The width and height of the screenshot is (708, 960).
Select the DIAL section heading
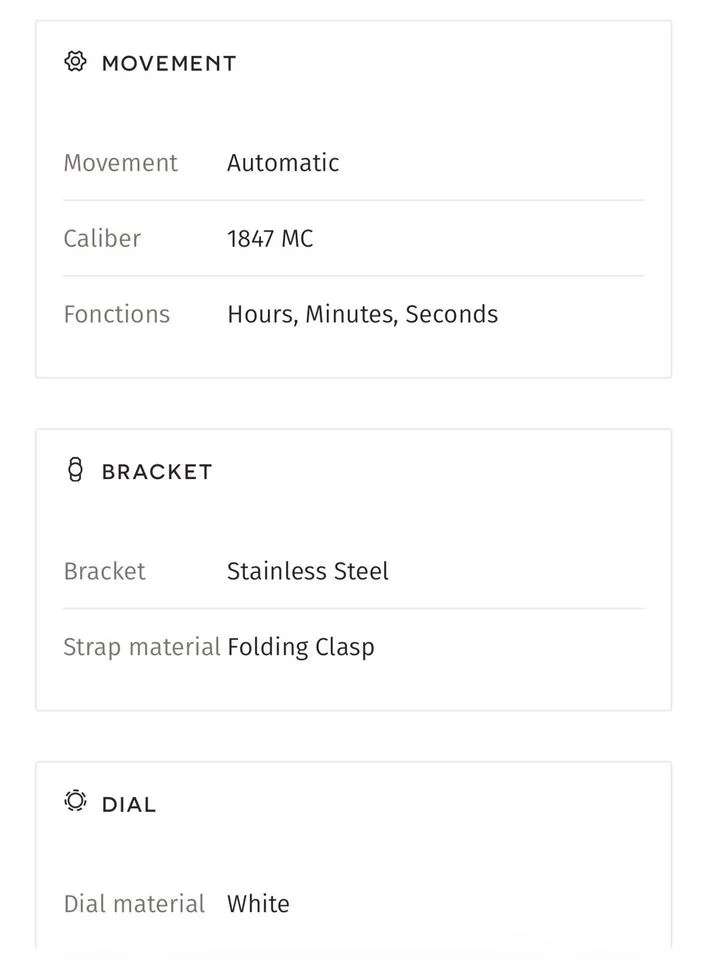pos(129,804)
